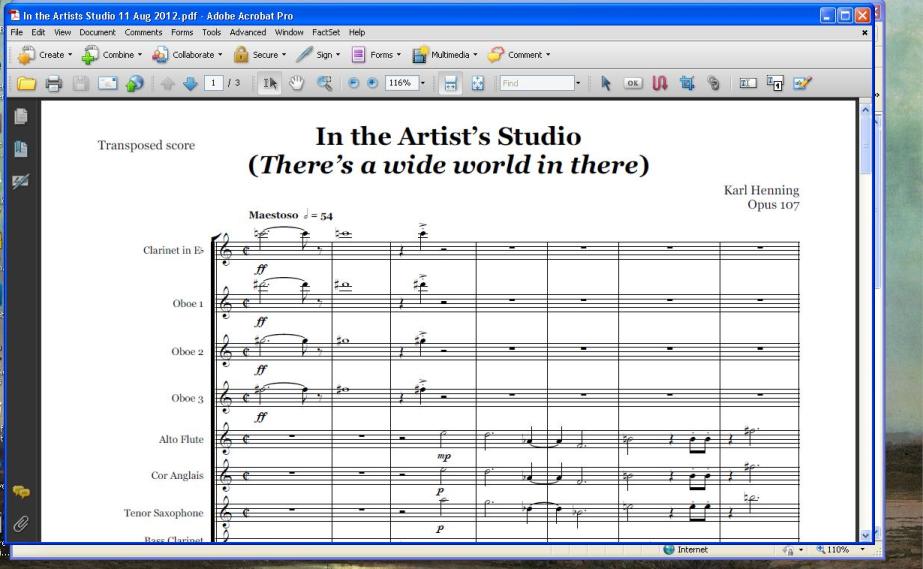The width and height of the screenshot is (923, 569).
Task: Open the Collaborate task dropdown
Action: [x=187, y=55]
